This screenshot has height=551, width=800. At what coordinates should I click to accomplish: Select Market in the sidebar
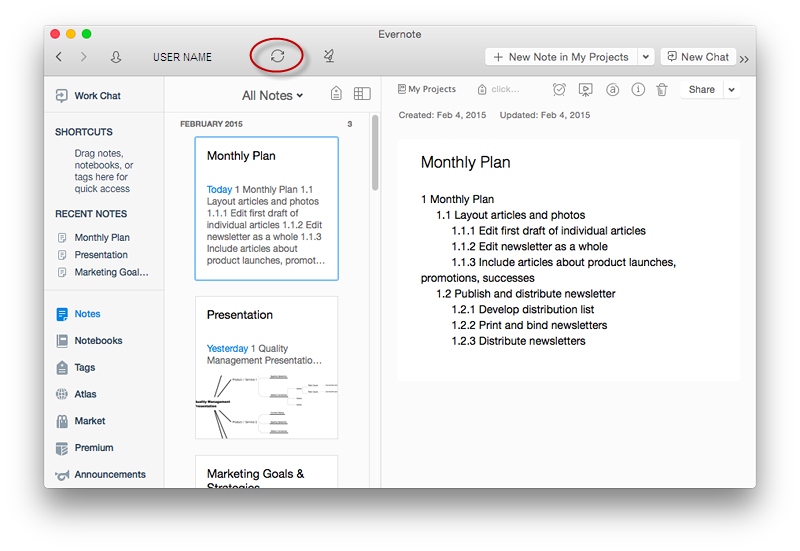(x=90, y=421)
